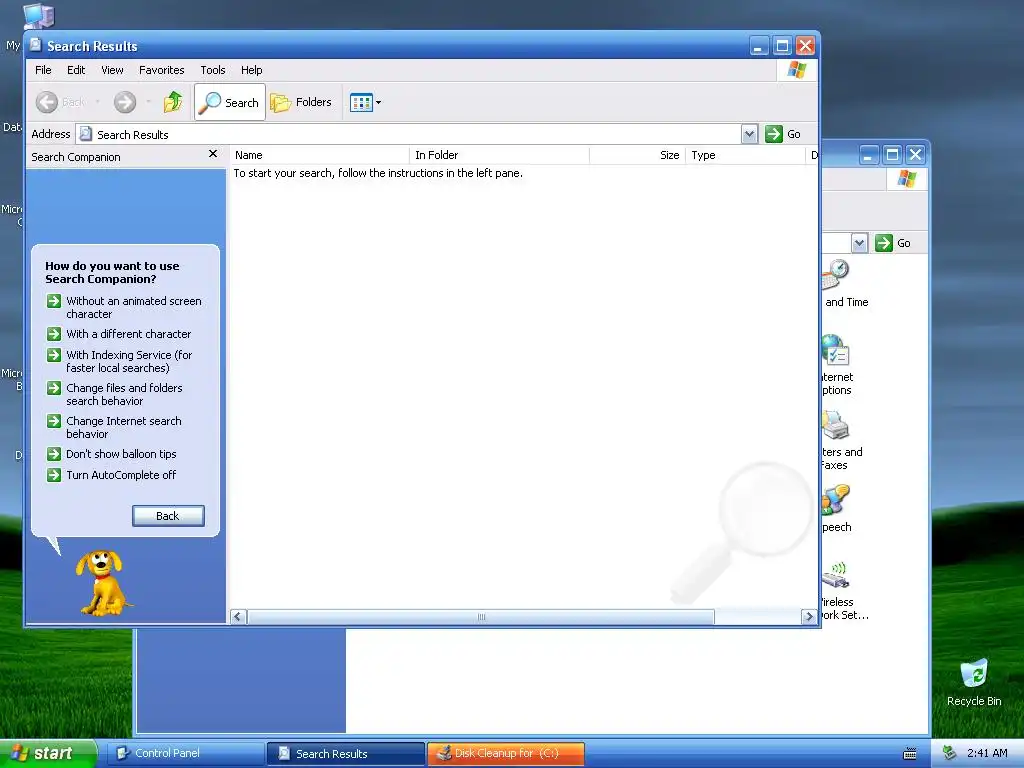
Task: Open Forward history dropdown arrow
Action: (149, 102)
